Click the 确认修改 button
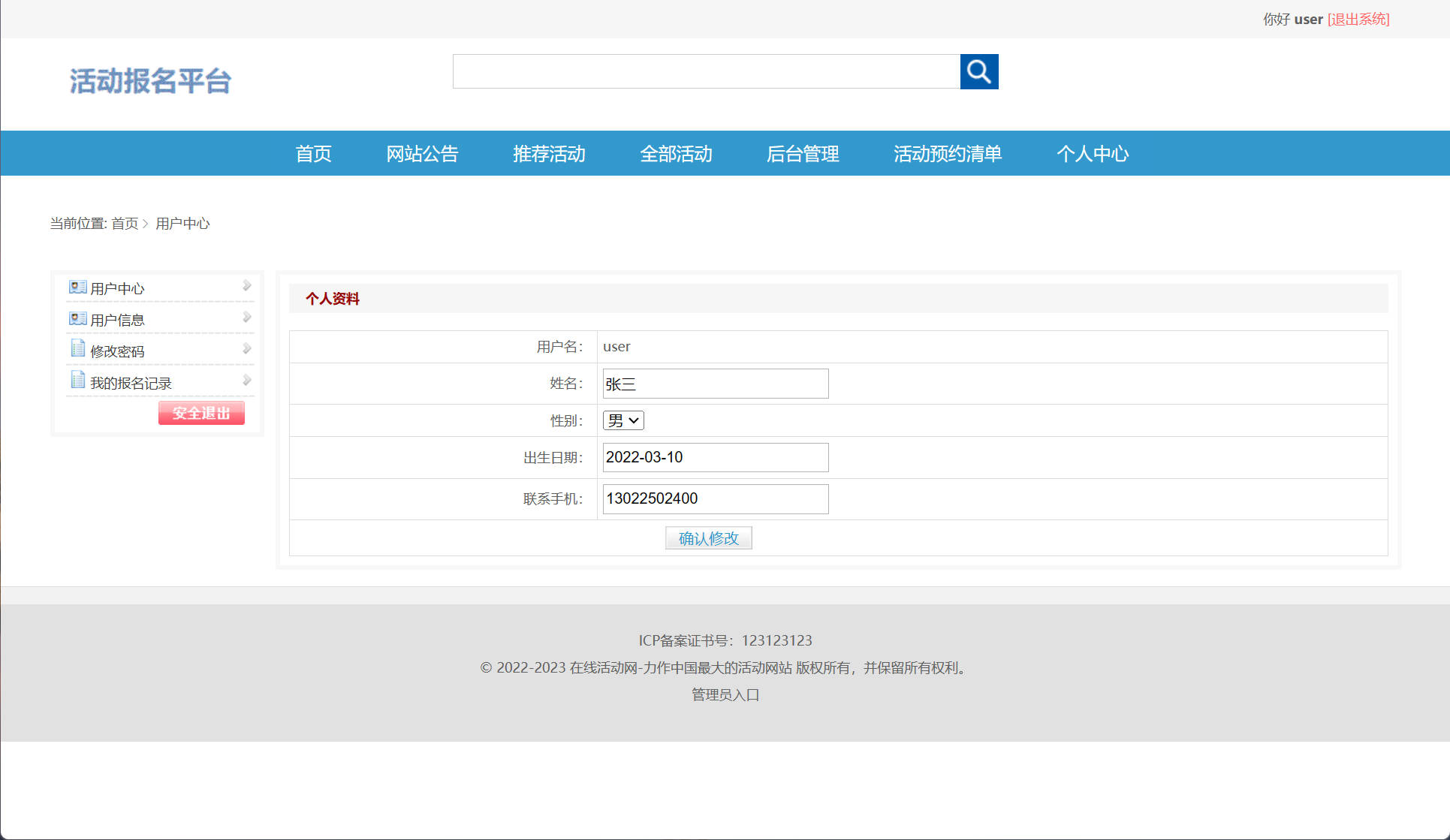 pyautogui.click(x=708, y=537)
